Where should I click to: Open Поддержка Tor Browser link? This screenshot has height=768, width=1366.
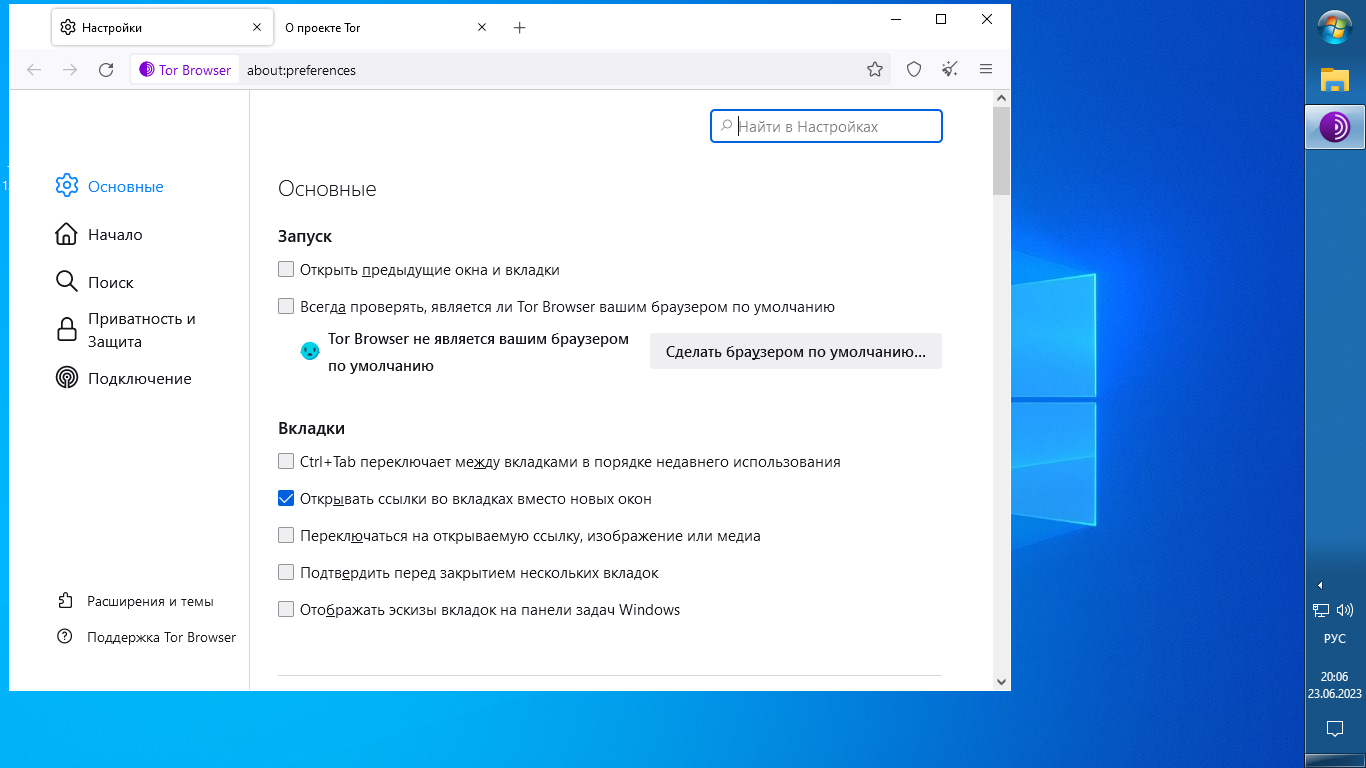(147, 637)
